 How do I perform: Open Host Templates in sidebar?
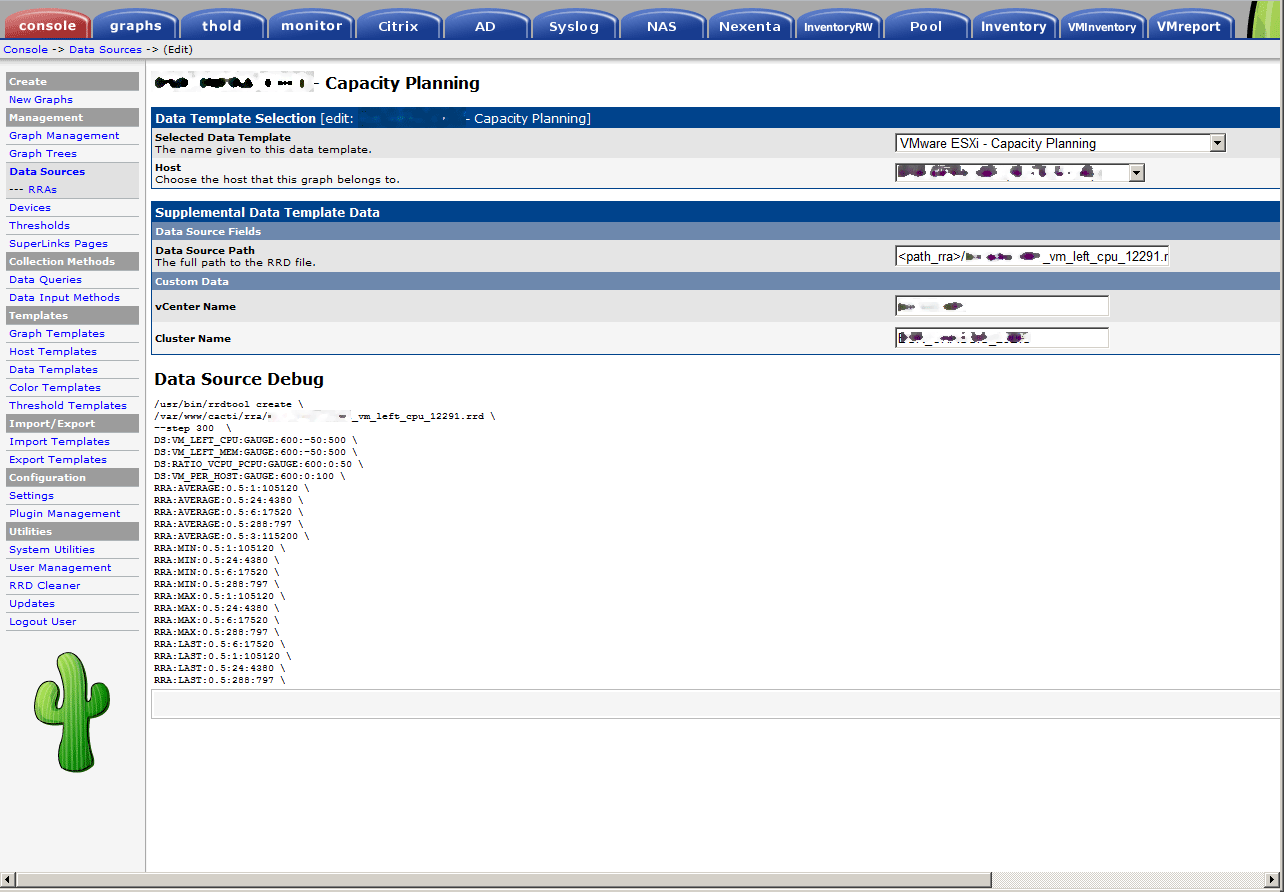click(53, 351)
